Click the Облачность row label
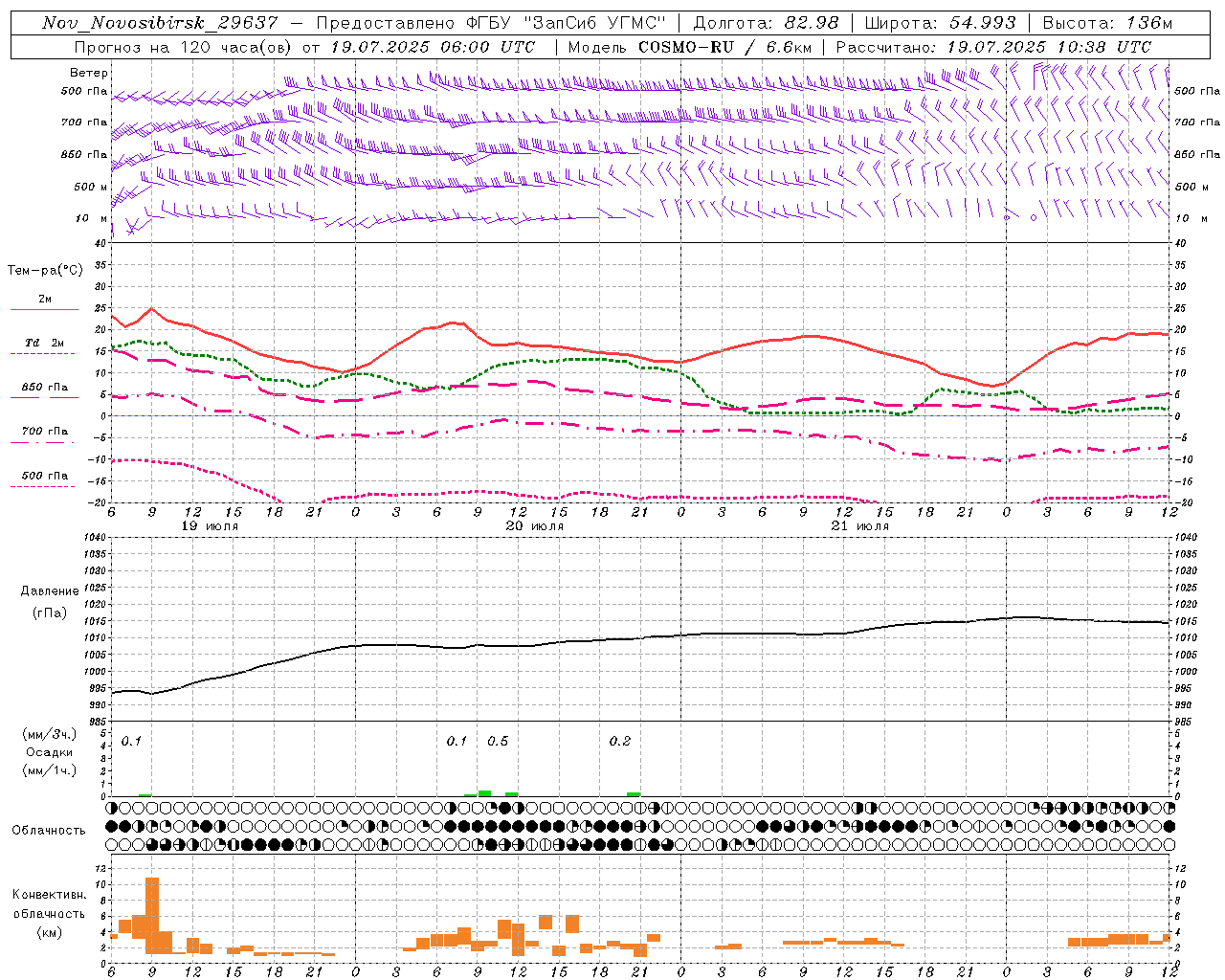 (49, 830)
